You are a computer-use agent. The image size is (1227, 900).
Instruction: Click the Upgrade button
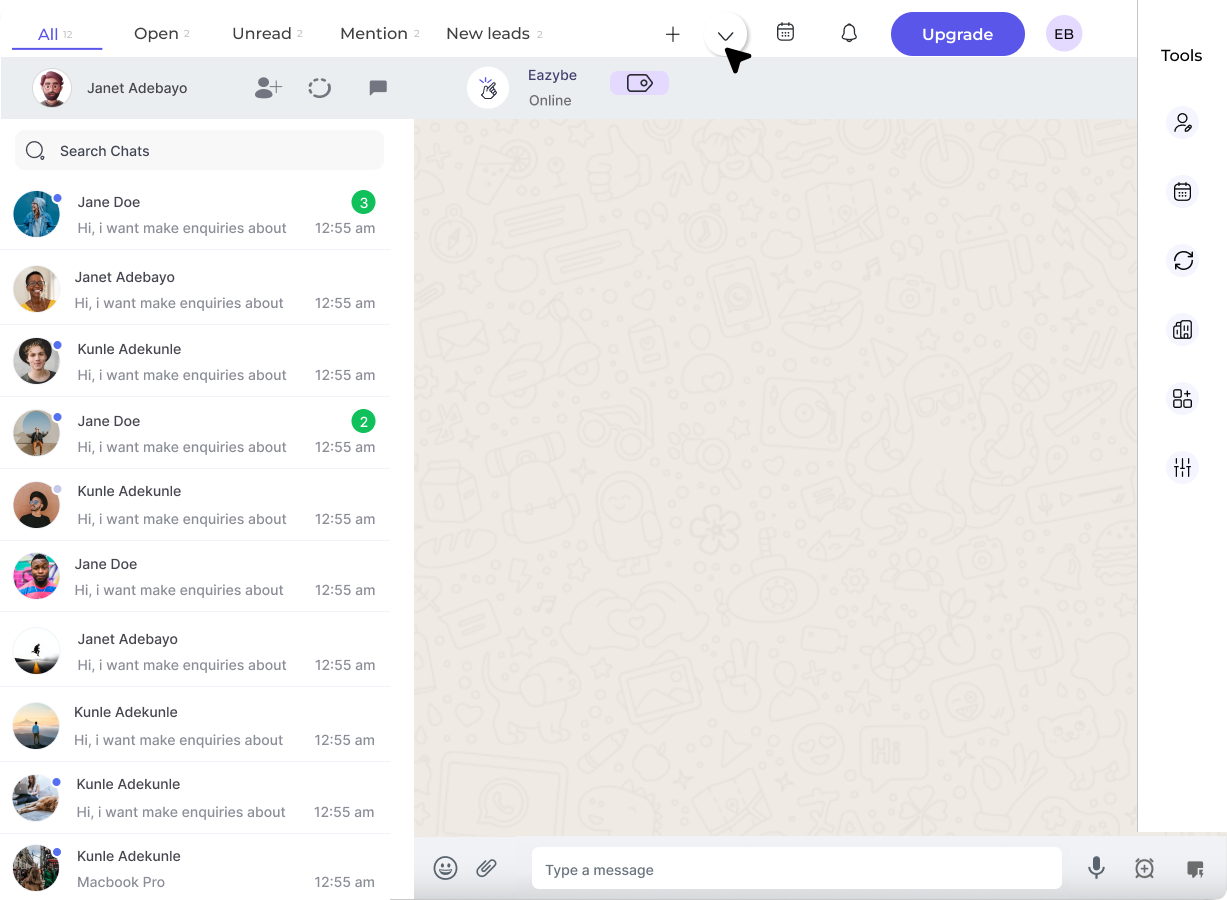(x=957, y=33)
